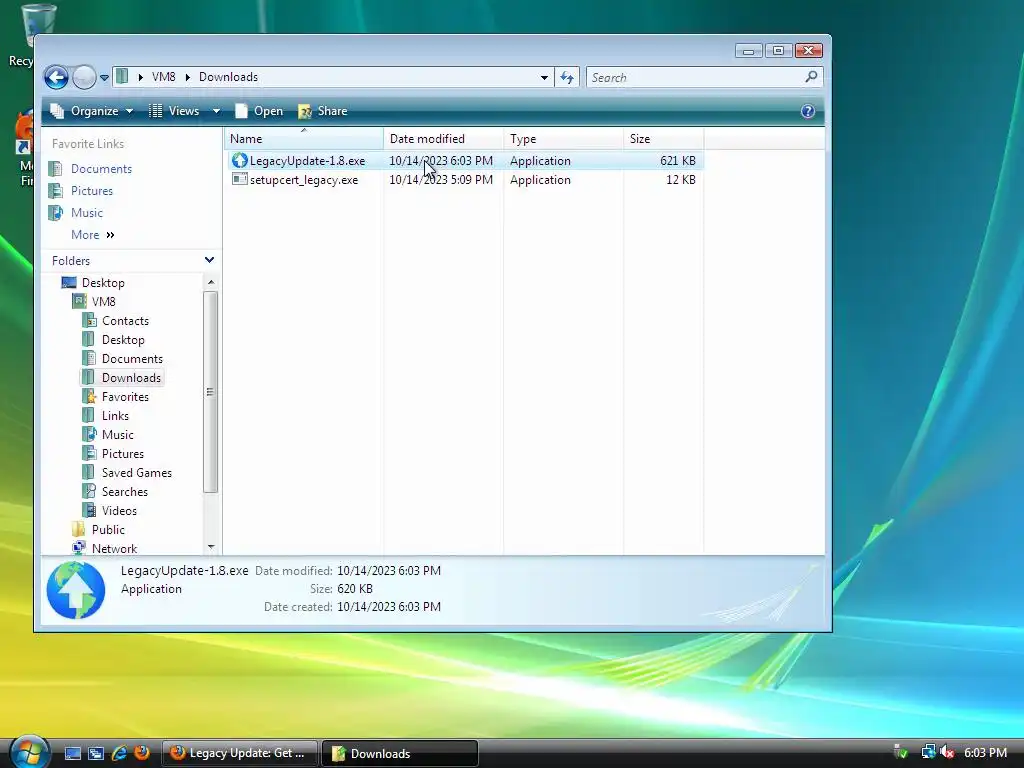Select Pictures folder in the tree

click(x=123, y=453)
